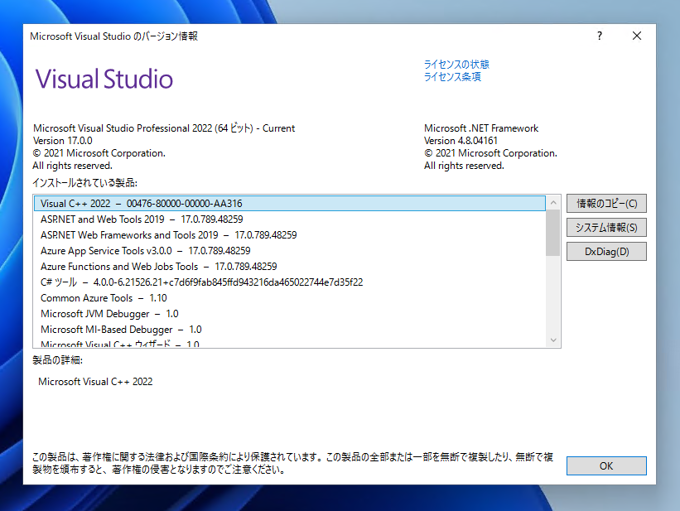
Task: Close the Visual Studio version dialog
Action: pos(637,36)
